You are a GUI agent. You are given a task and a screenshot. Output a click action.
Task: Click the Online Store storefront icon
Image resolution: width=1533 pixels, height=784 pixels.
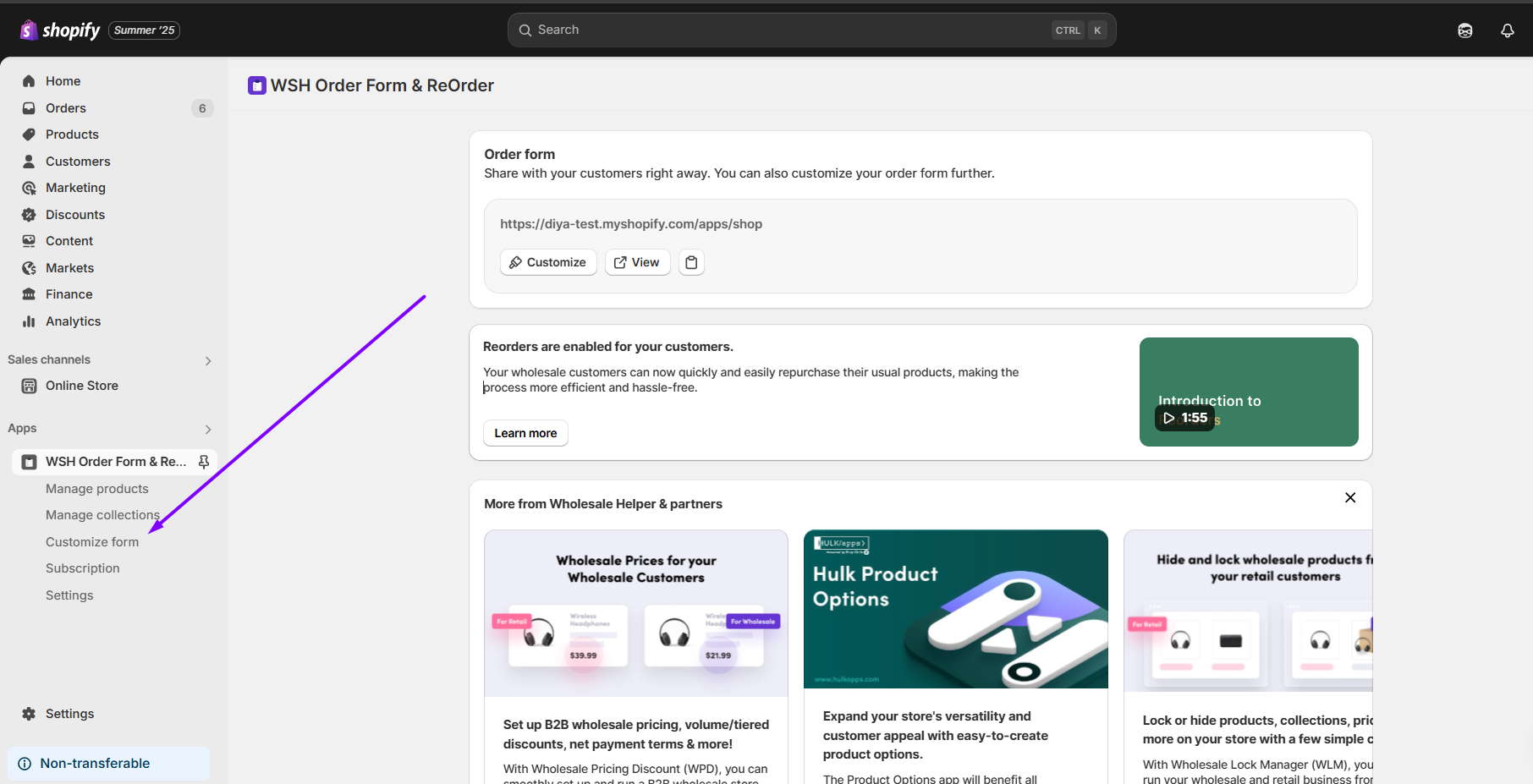coord(29,386)
